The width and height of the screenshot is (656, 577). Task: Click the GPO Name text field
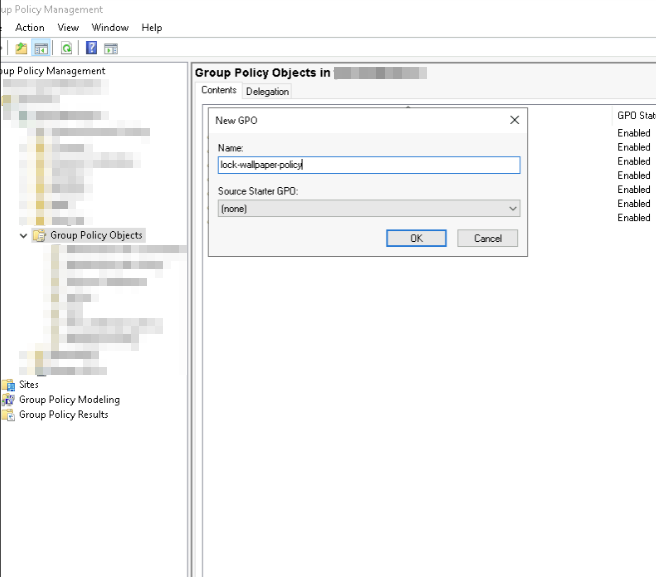point(368,165)
